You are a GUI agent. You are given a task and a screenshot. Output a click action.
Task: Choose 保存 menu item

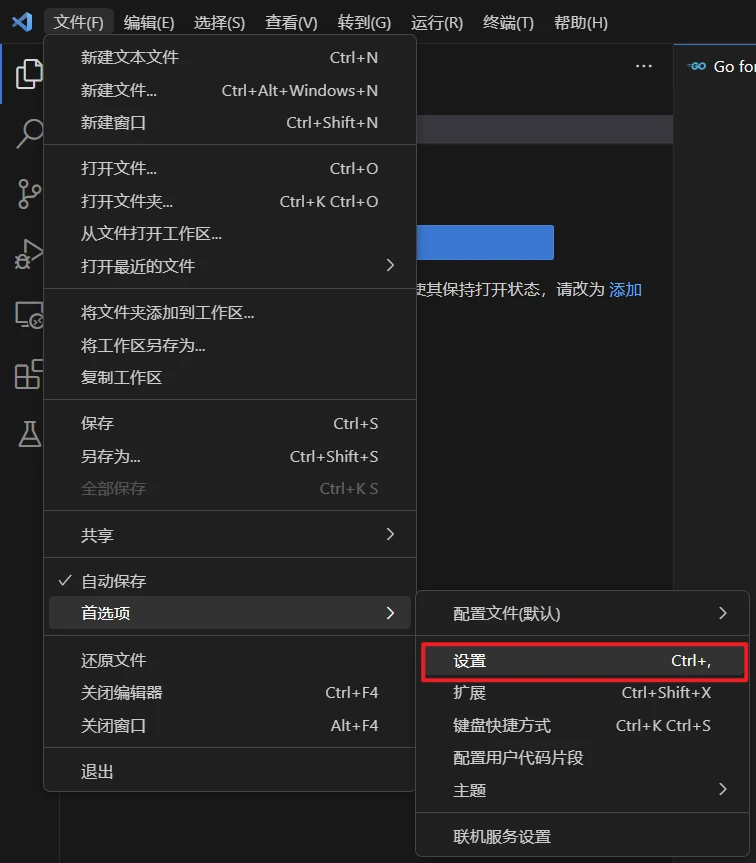[x=230, y=423]
